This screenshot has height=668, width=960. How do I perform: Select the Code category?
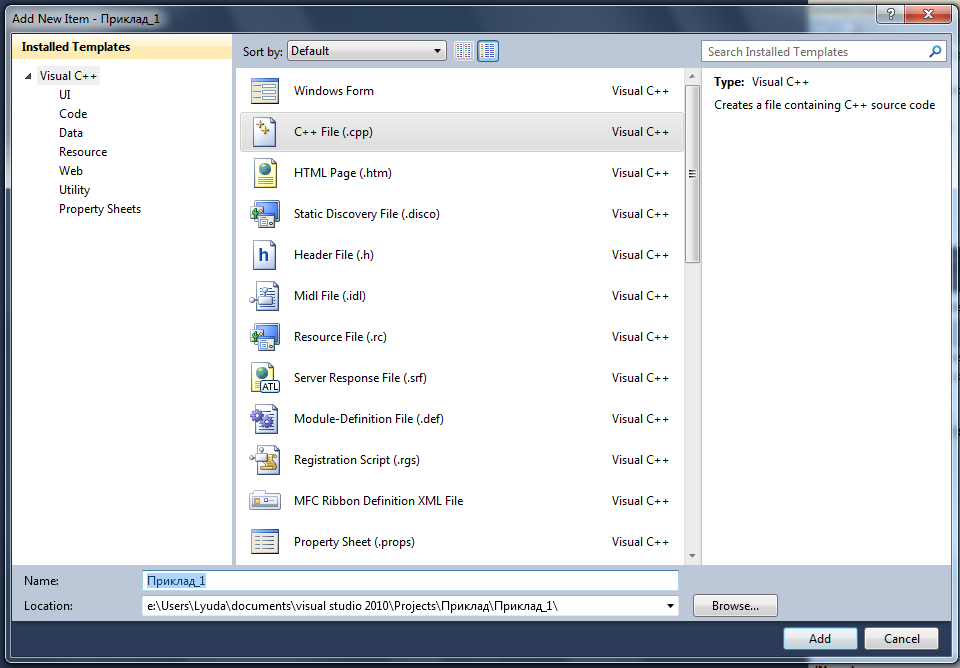tap(73, 114)
